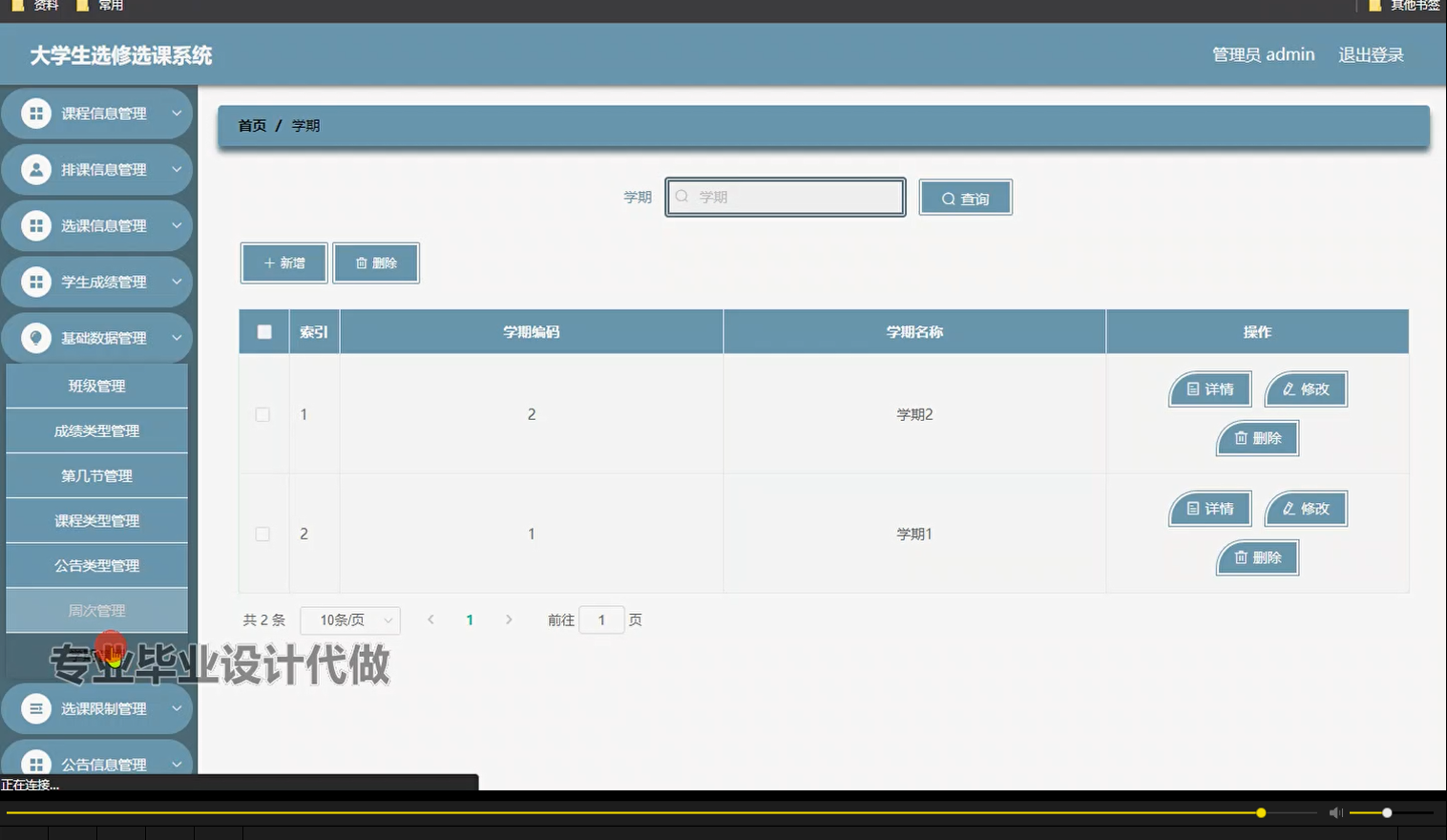Viewport: 1447px width, 840px height.
Task: Check the row for 学期2
Action: [x=262, y=414]
